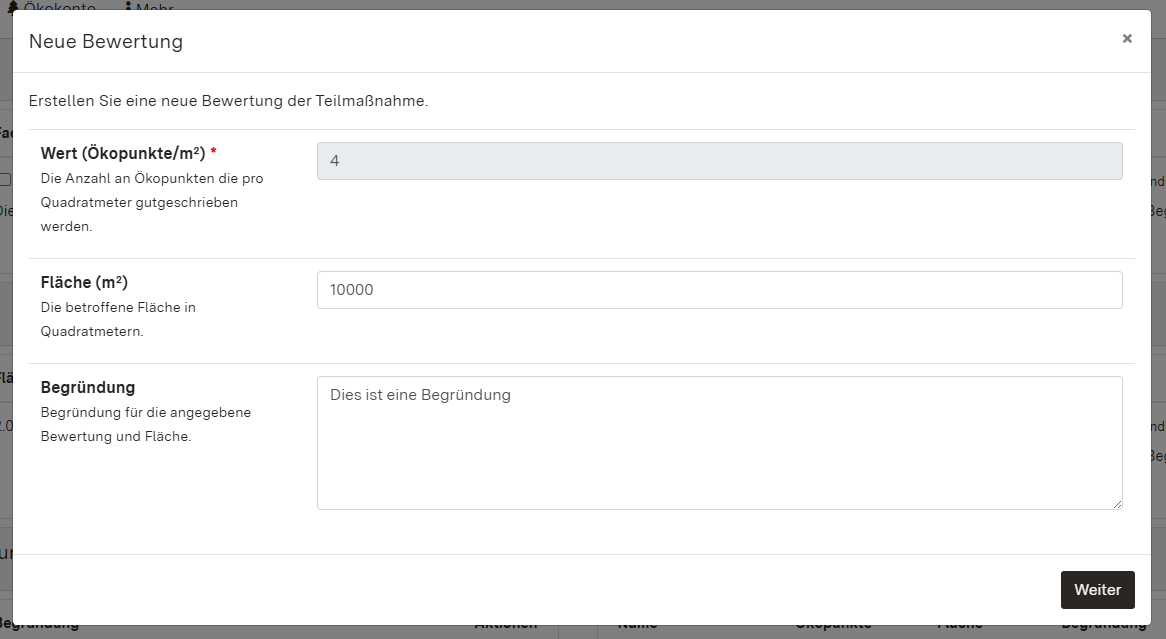
Task: Focus the Fläche field containing 10000
Action: pyautogui.click(x=719, y=290)
